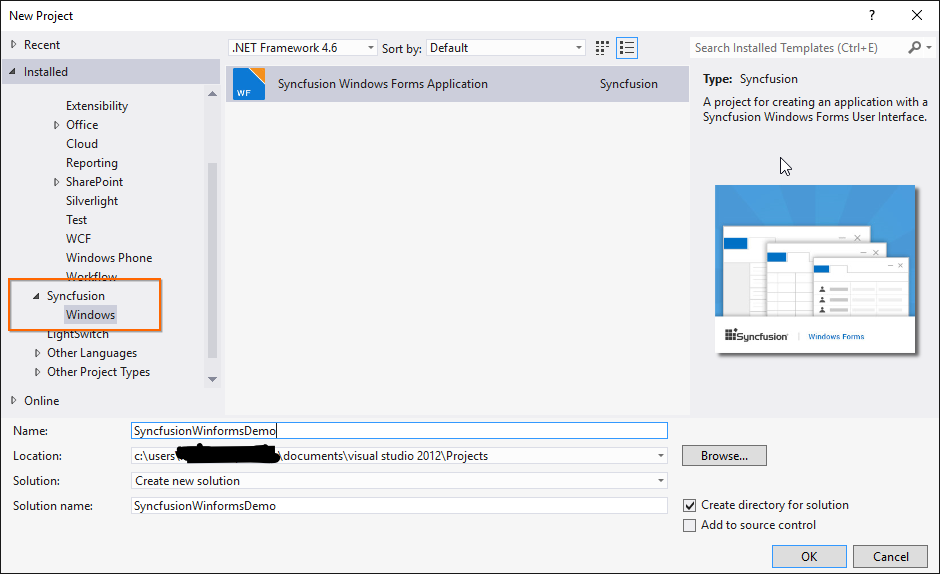Click the Browse... button
940x574 pixels.
[x=724, y=456]
